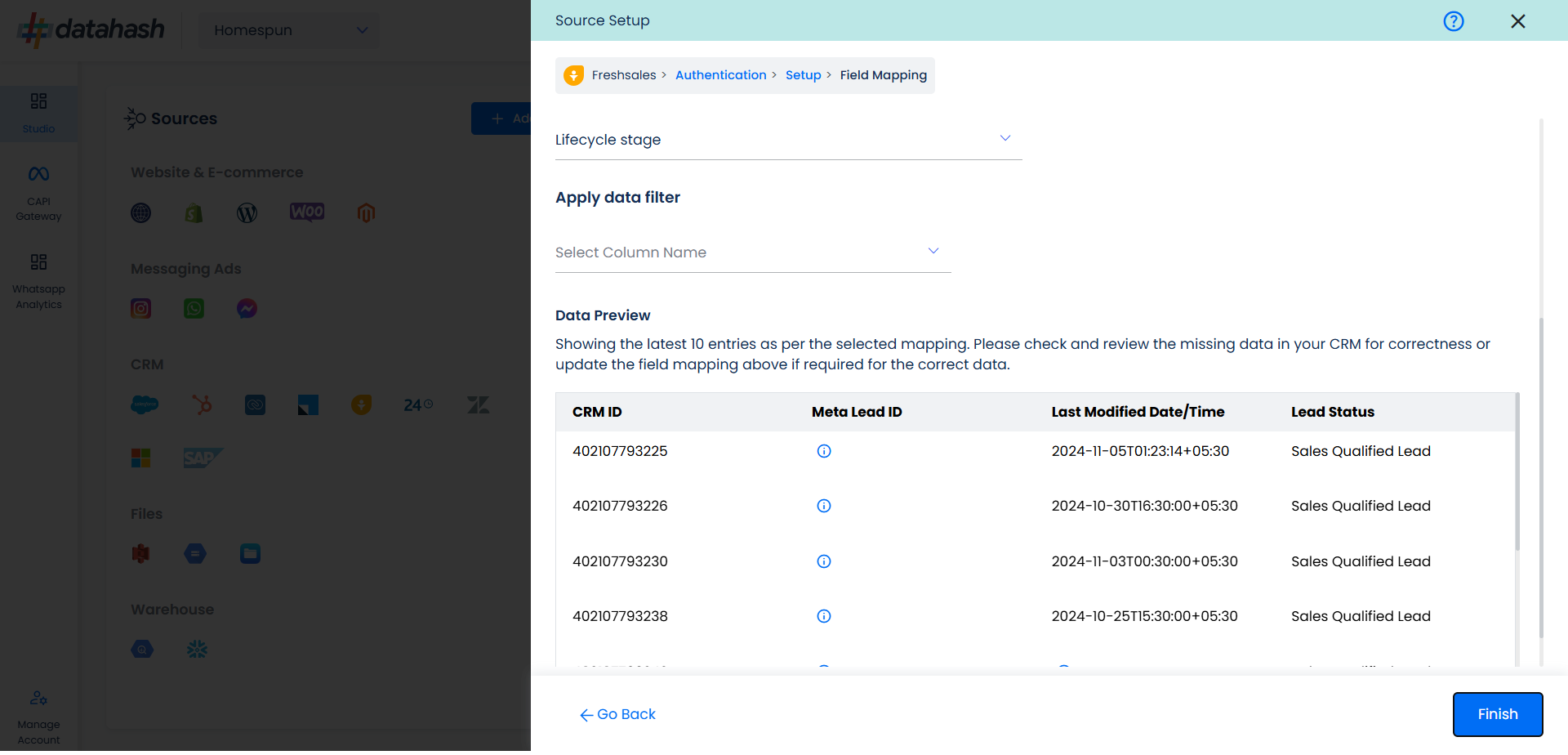This screenshot has width=1568, height=755.
Task: Open Studio in the sidebar
Action: click(x=38, y=113)
